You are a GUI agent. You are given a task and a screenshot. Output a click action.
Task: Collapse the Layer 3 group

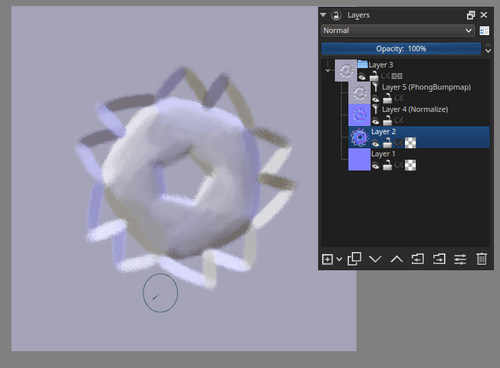click(328, 70)
